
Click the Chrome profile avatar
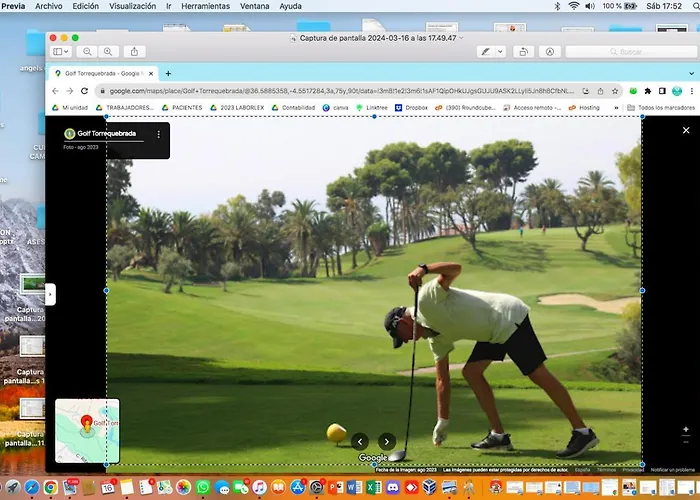677,91
